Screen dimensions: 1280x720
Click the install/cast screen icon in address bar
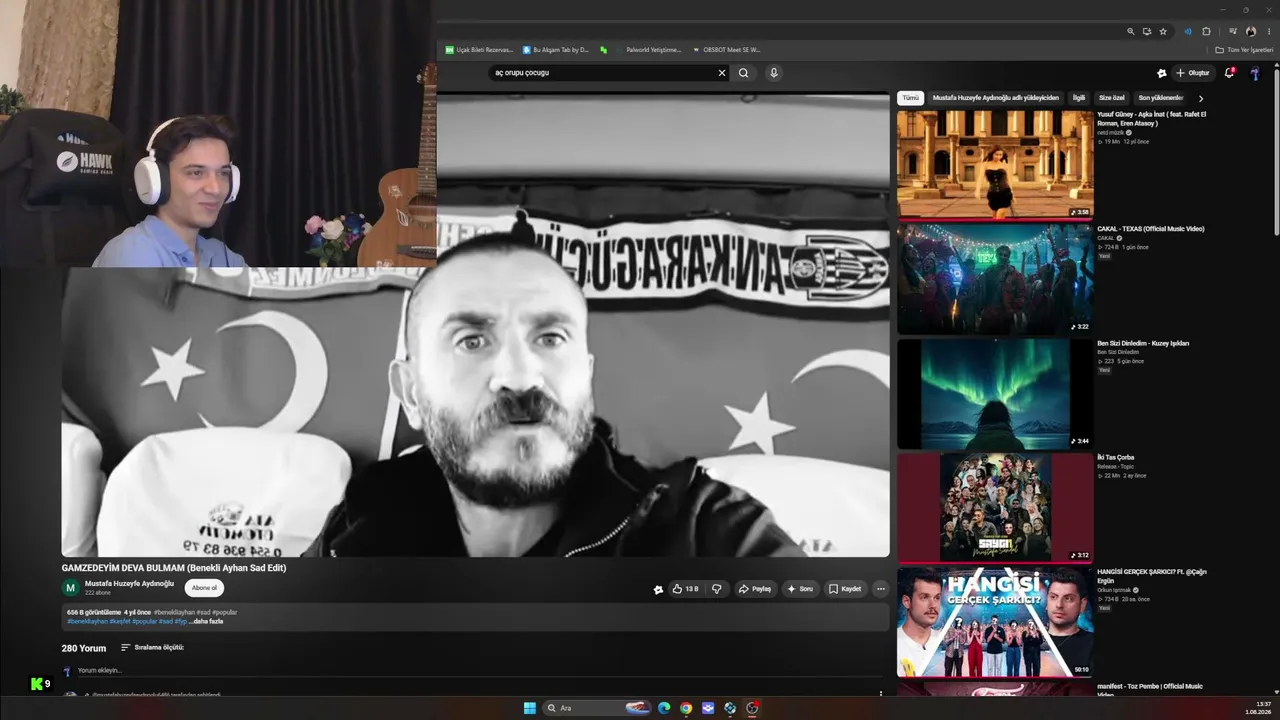coord(1147,31)
